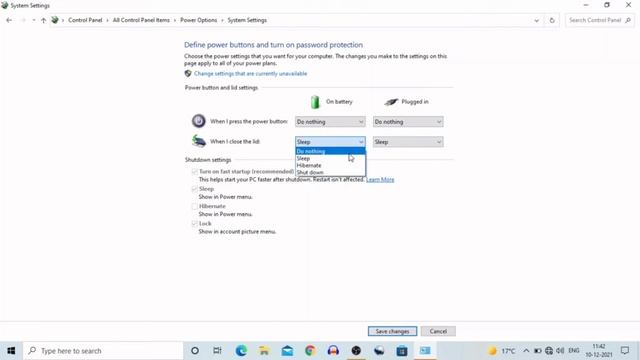Collapse the close lid On battery dropdown
This screenshot has height=360, width=640.
(x=330, y=142)
